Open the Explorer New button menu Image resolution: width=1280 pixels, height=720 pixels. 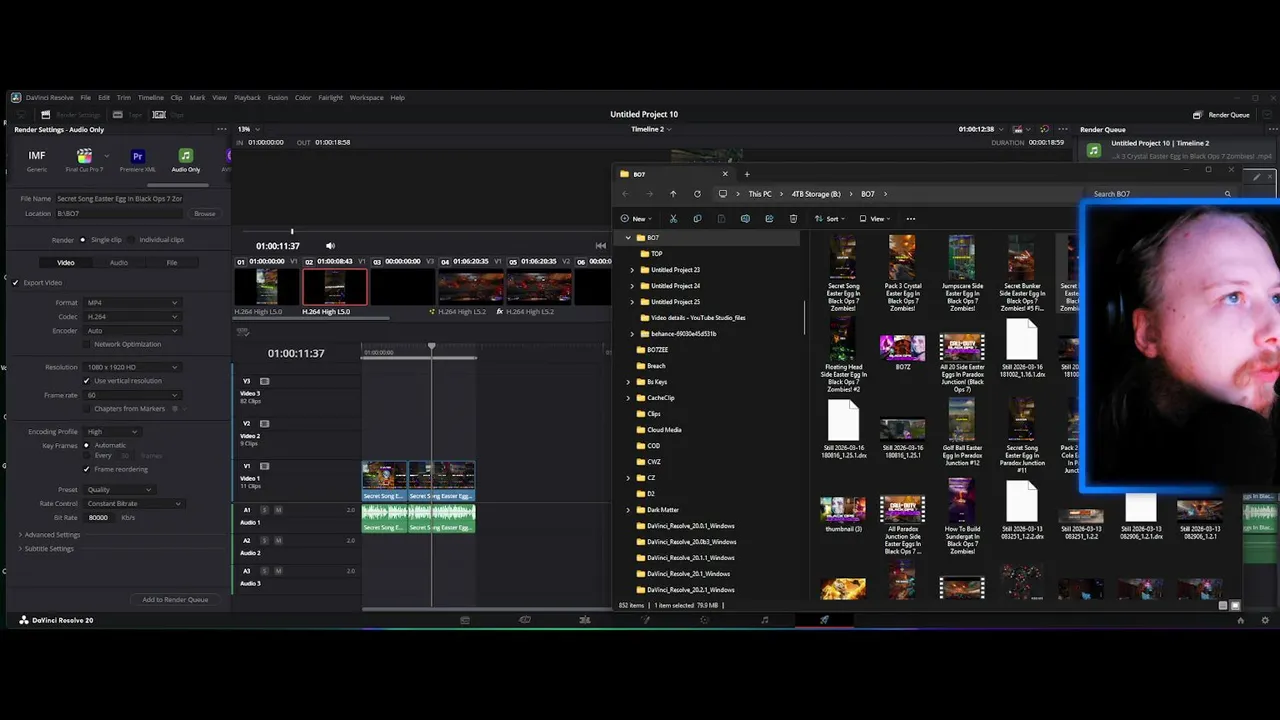coord(634,219)
